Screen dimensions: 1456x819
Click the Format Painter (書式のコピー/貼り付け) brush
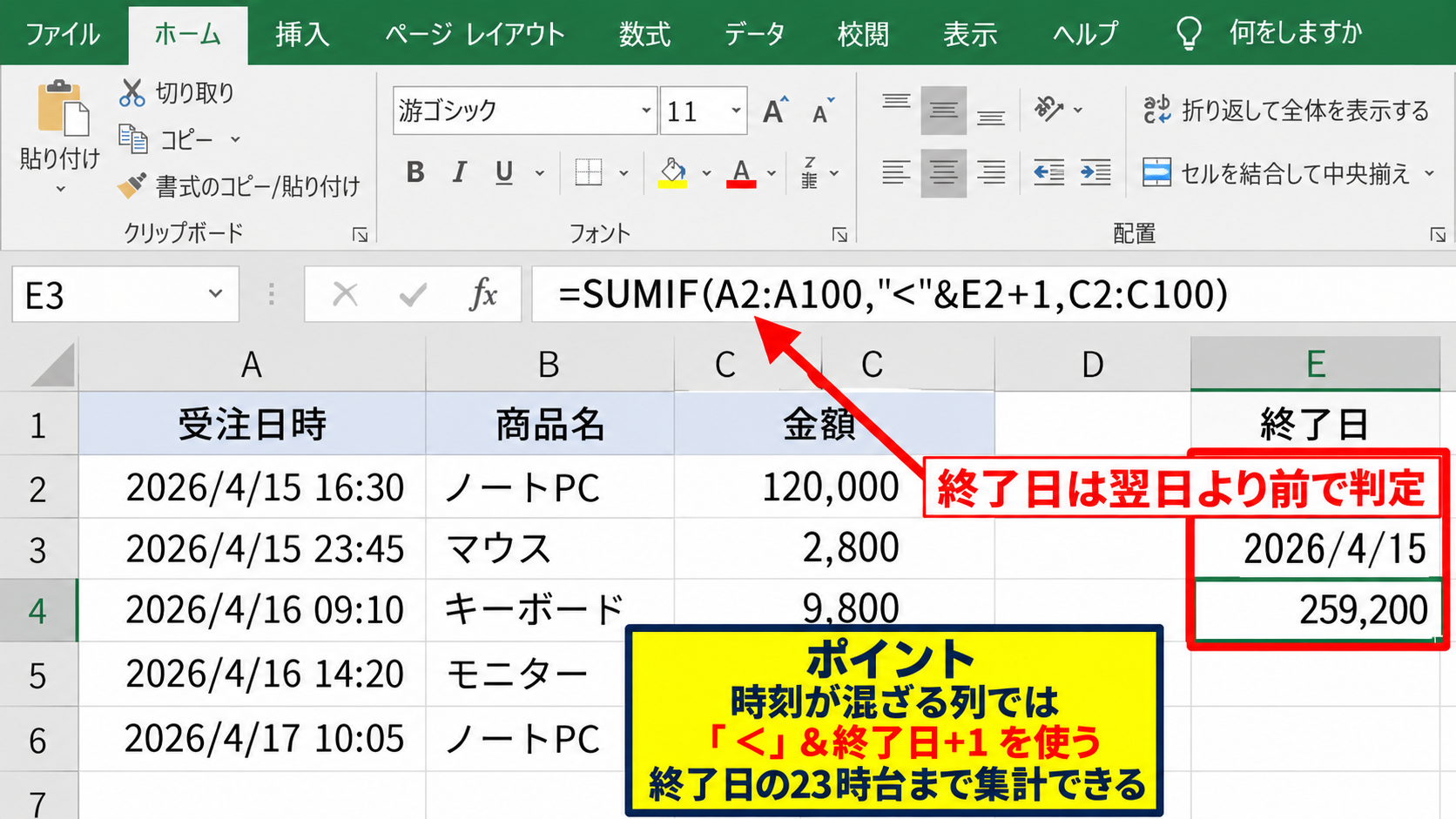coord(131,185)
